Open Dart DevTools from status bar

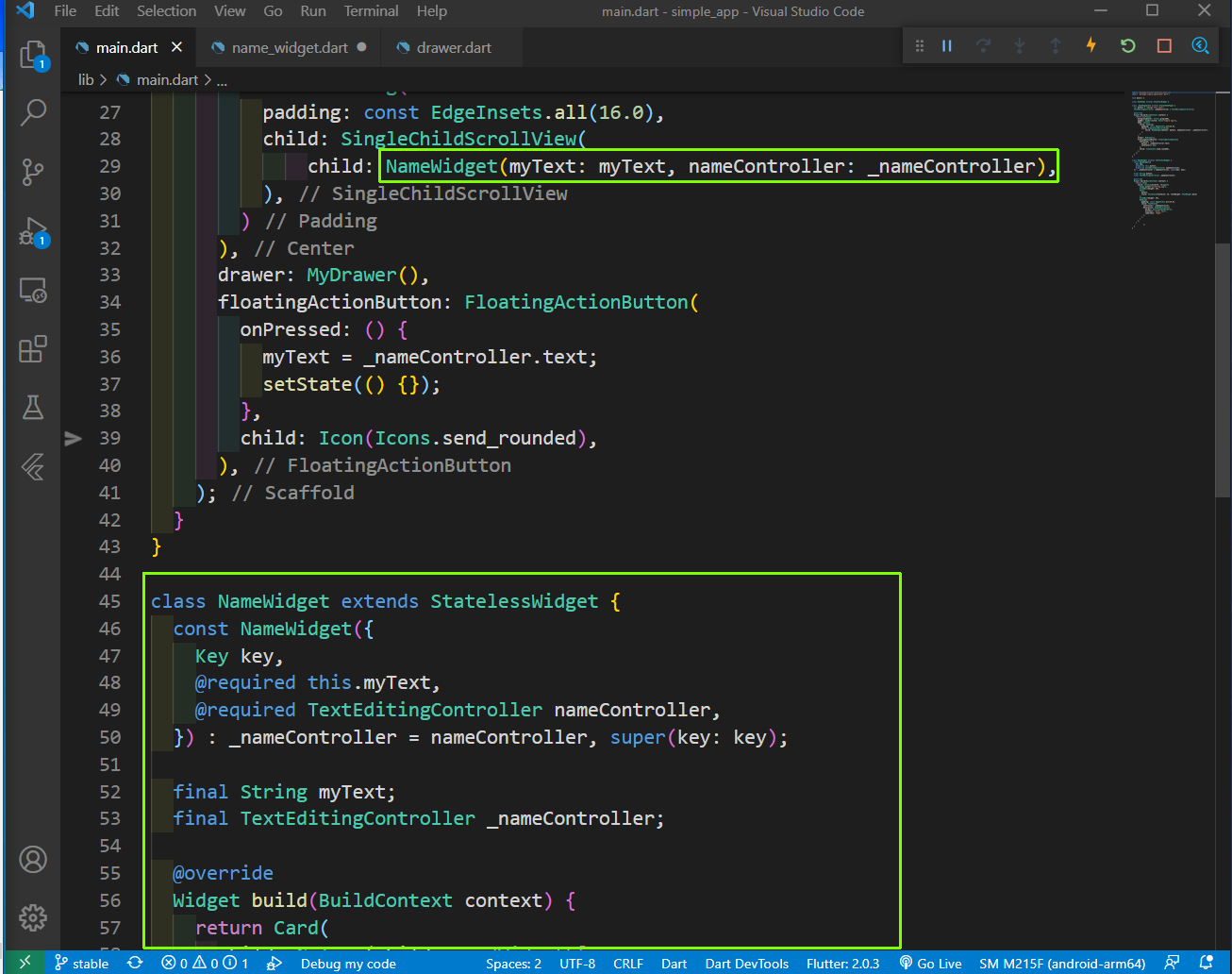click(x=746, y=963)
